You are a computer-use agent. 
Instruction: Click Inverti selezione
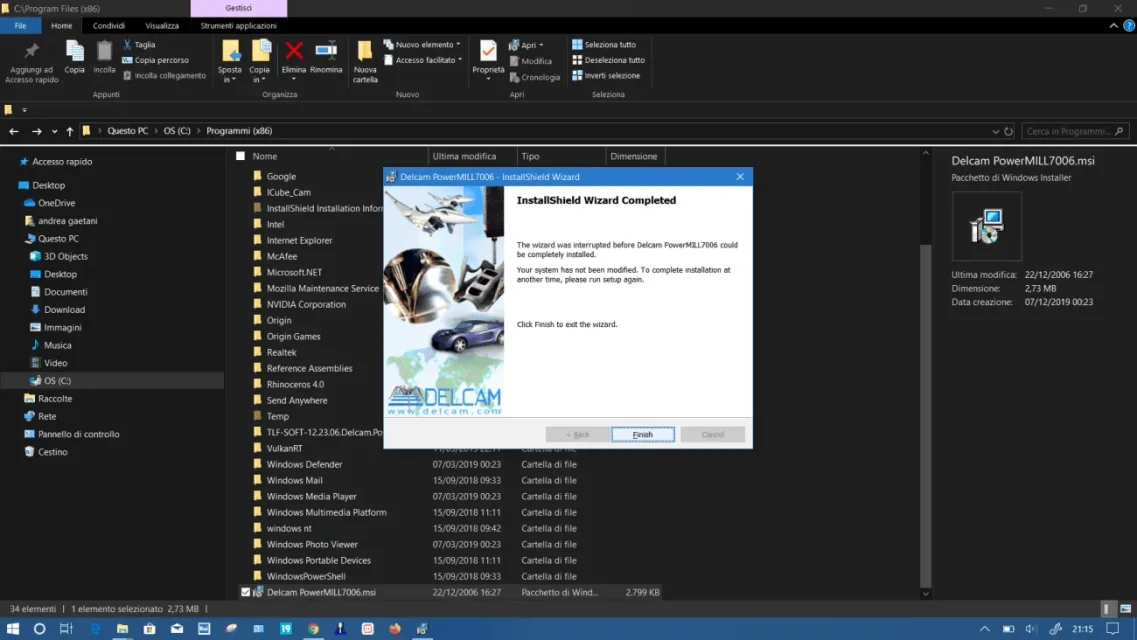click(606, 75)
